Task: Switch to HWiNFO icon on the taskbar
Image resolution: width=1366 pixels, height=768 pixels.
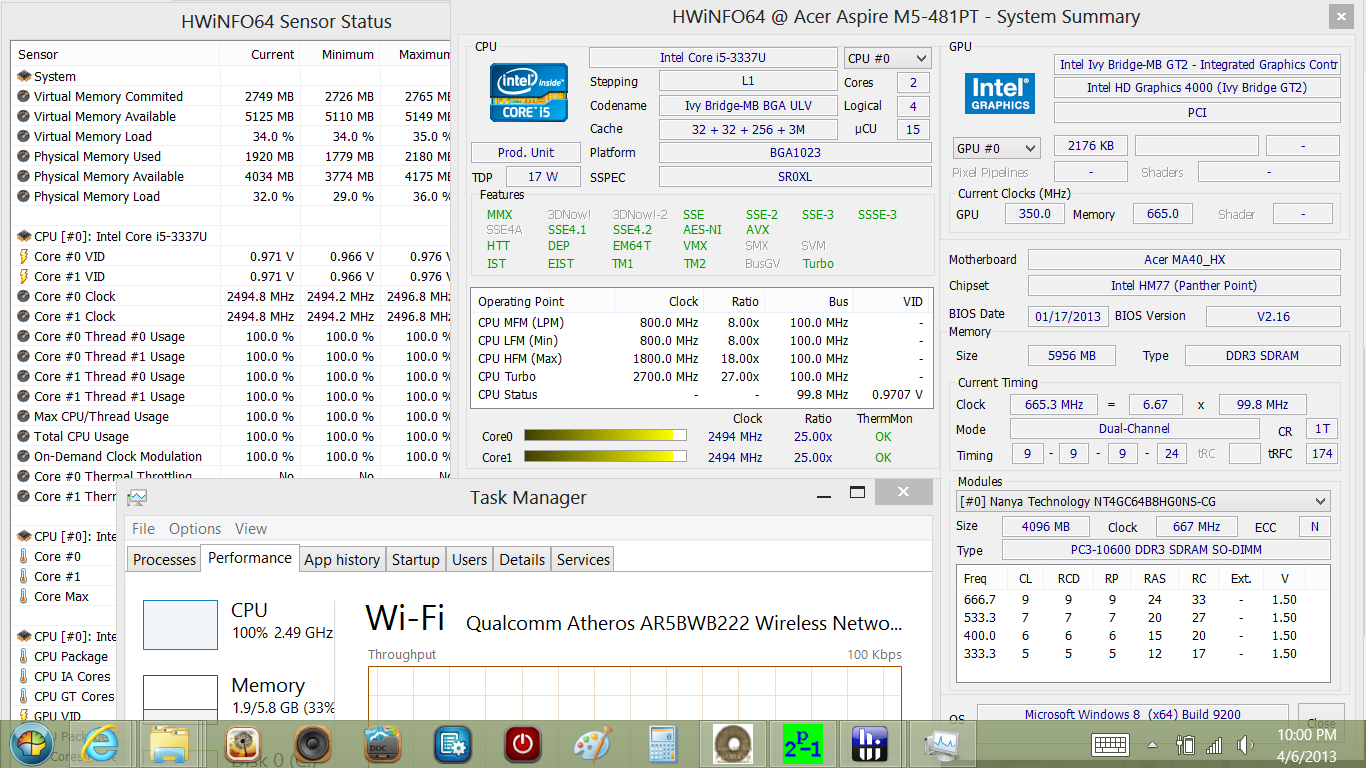Action: pos(870,745)
